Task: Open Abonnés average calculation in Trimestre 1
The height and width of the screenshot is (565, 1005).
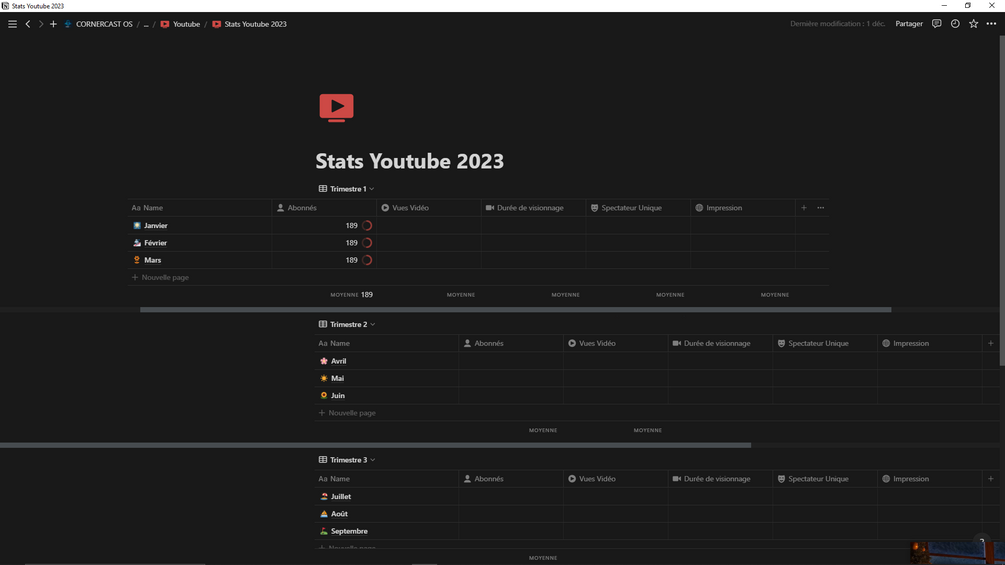Action: (x=351, y=295)
